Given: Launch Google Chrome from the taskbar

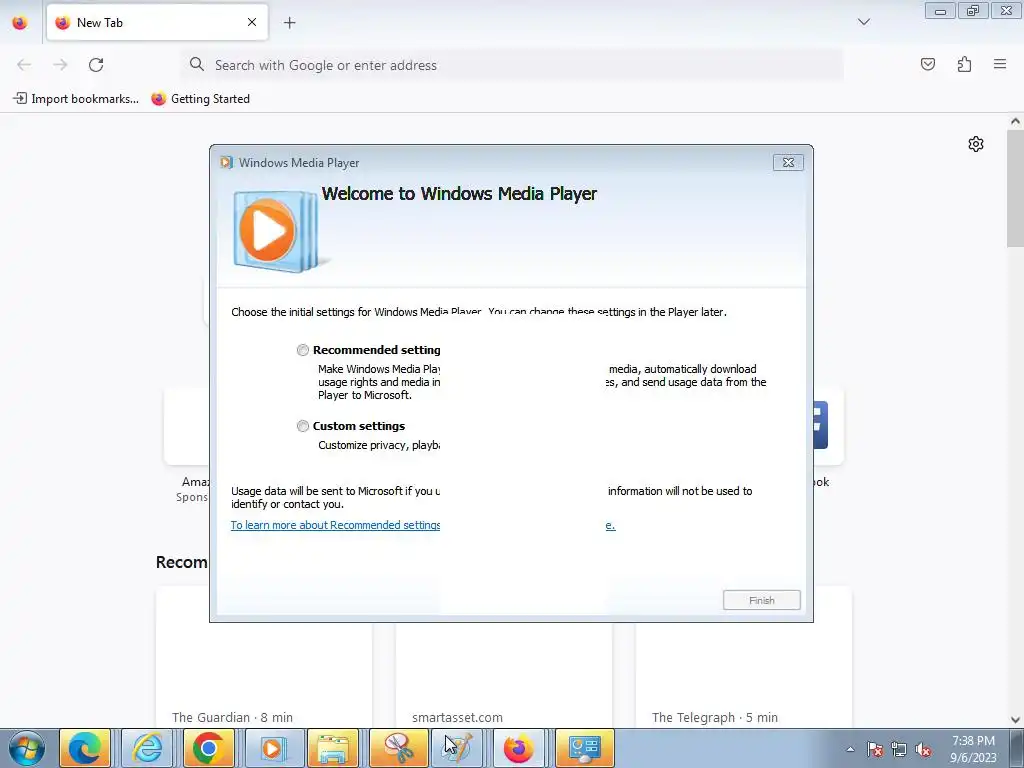Looking at the screenshot, I should (209, 748).
